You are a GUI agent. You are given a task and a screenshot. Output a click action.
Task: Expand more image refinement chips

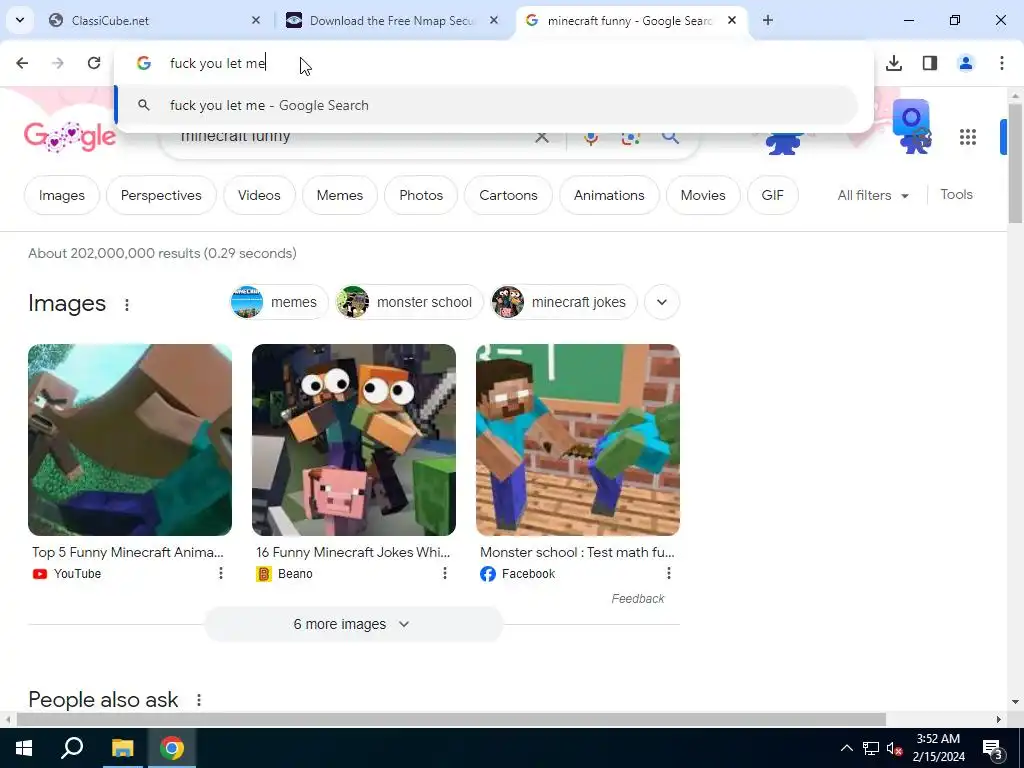tap(662, 302)
